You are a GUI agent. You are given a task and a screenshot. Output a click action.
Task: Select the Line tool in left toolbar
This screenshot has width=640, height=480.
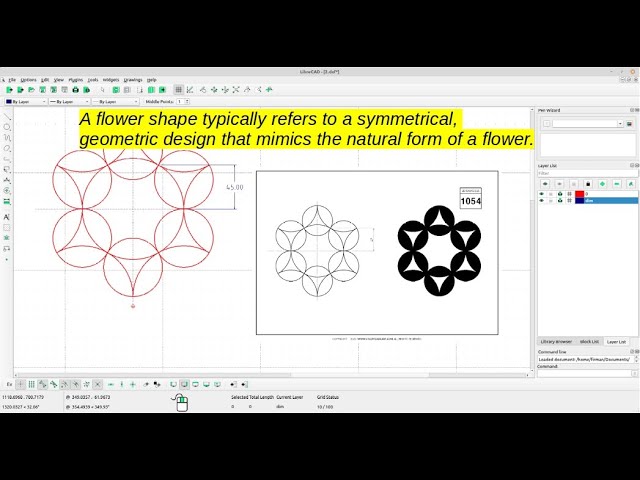pyautogui.click(x=7, y=117)
